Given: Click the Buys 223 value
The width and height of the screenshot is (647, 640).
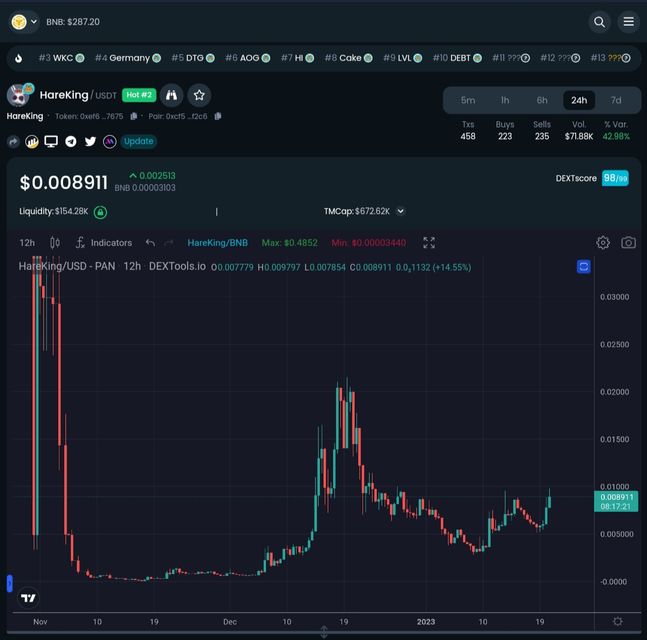Looking at the screenshot, I should pos(505,137).
